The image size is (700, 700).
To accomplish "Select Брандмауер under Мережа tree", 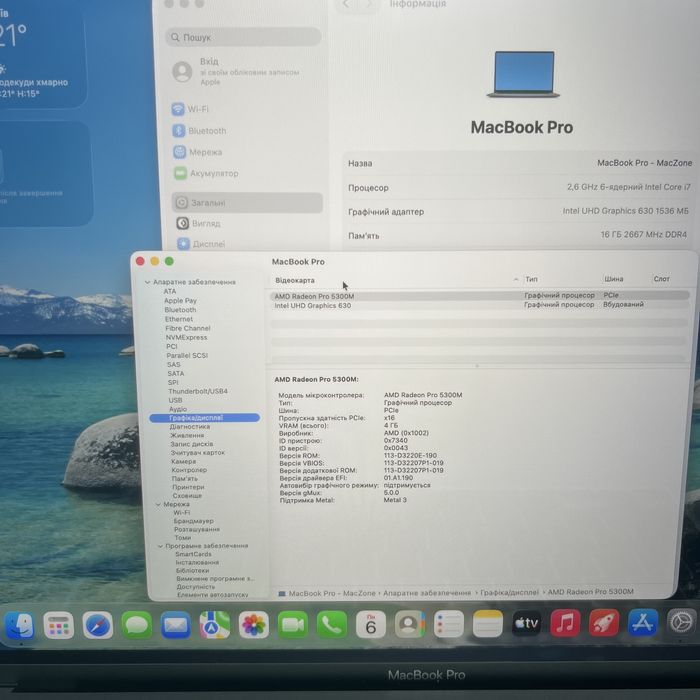I will point(194,521).
